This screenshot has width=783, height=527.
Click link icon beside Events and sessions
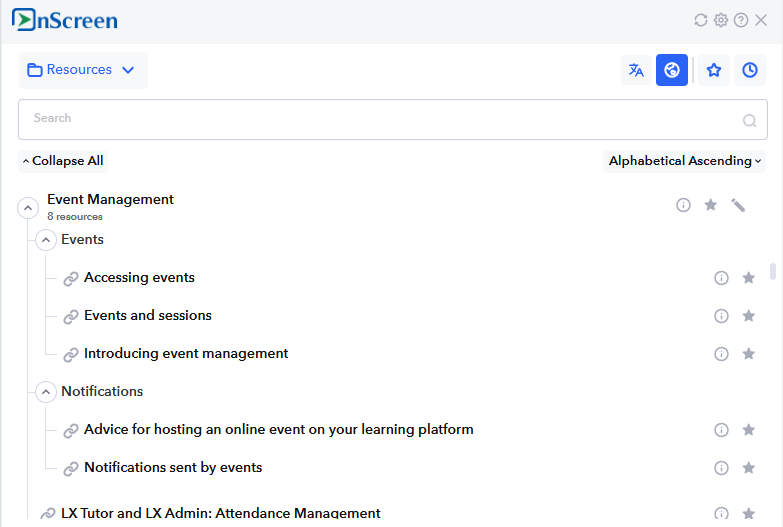pyautogui.click(x=71, y=317)
